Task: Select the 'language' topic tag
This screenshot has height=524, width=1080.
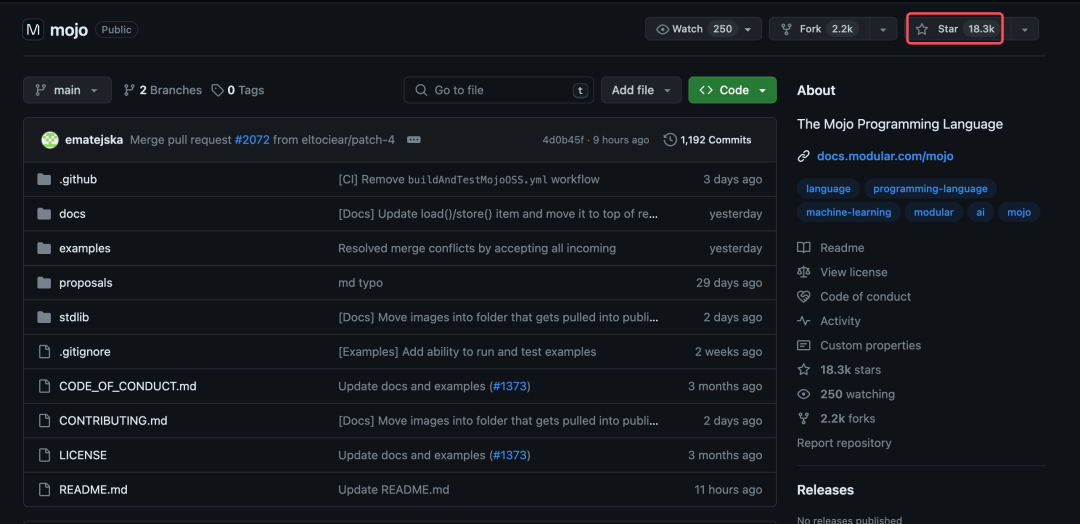Action: (828, 189)
